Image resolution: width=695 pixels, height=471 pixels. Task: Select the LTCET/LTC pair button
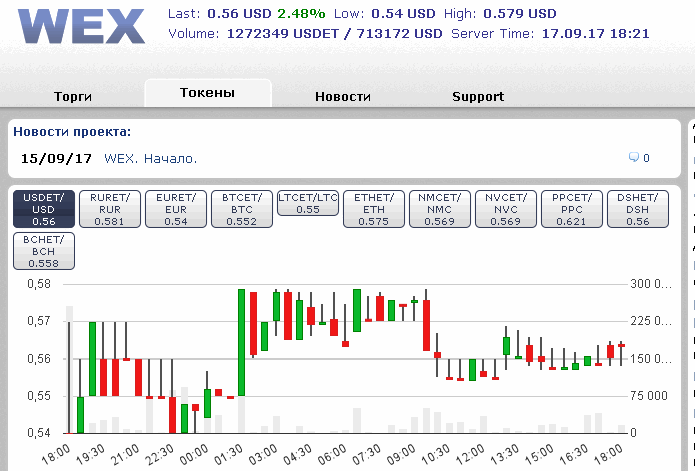tap(308, 203)
